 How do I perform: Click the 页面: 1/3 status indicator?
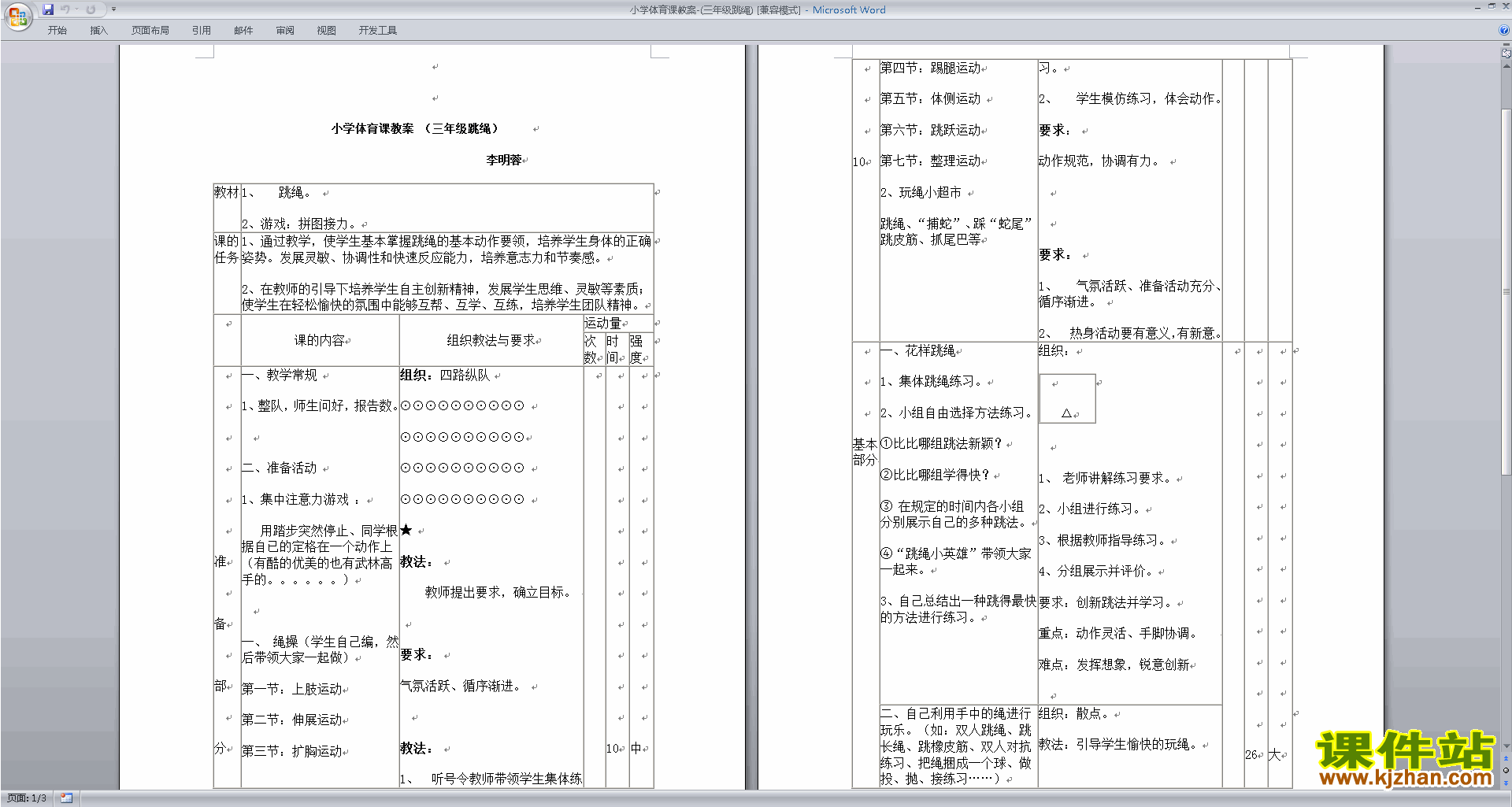[27, 798]
